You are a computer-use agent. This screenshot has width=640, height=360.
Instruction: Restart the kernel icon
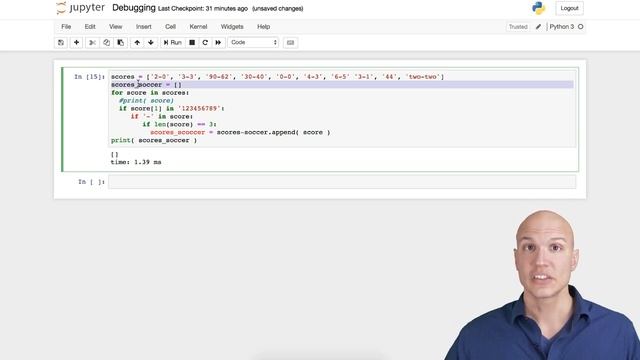coord(205,42)
